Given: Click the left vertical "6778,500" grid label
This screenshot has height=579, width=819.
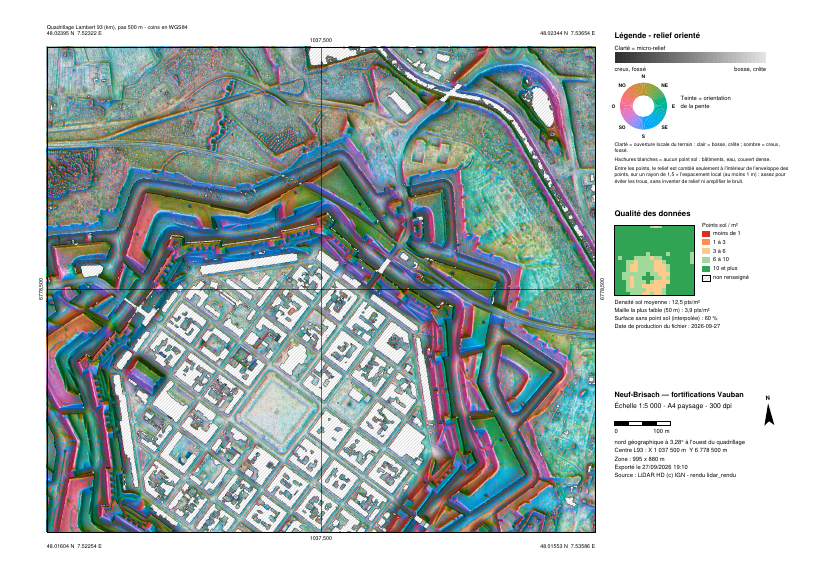Looking at the screenshot, I should click(x=41, y=289).
